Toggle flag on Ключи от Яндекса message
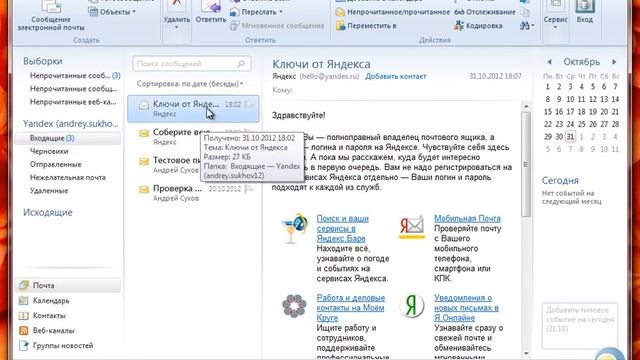Image resolution: width=640 pixels, height=360 pixels. [249, 105]
